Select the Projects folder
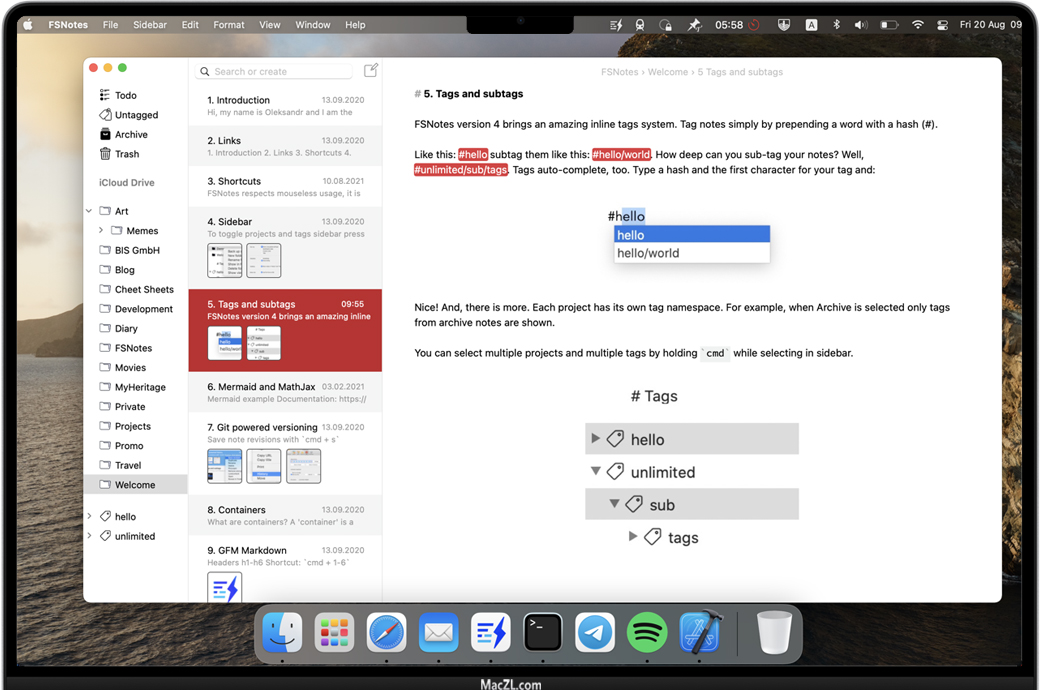Image resolution: width=1040 pixels, height=690 pixels. point(133,426)
